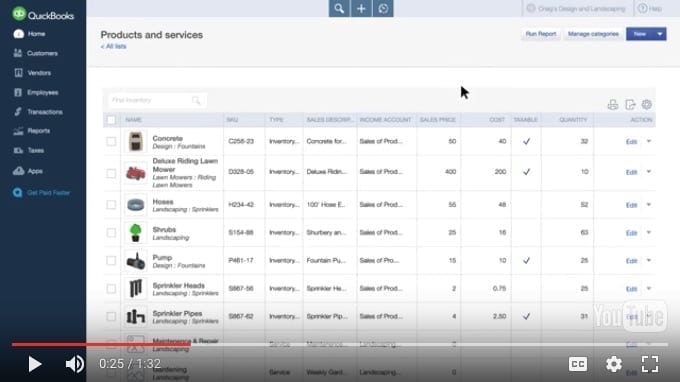Expand action dropdown for Shrubs row

pos(649,232)
